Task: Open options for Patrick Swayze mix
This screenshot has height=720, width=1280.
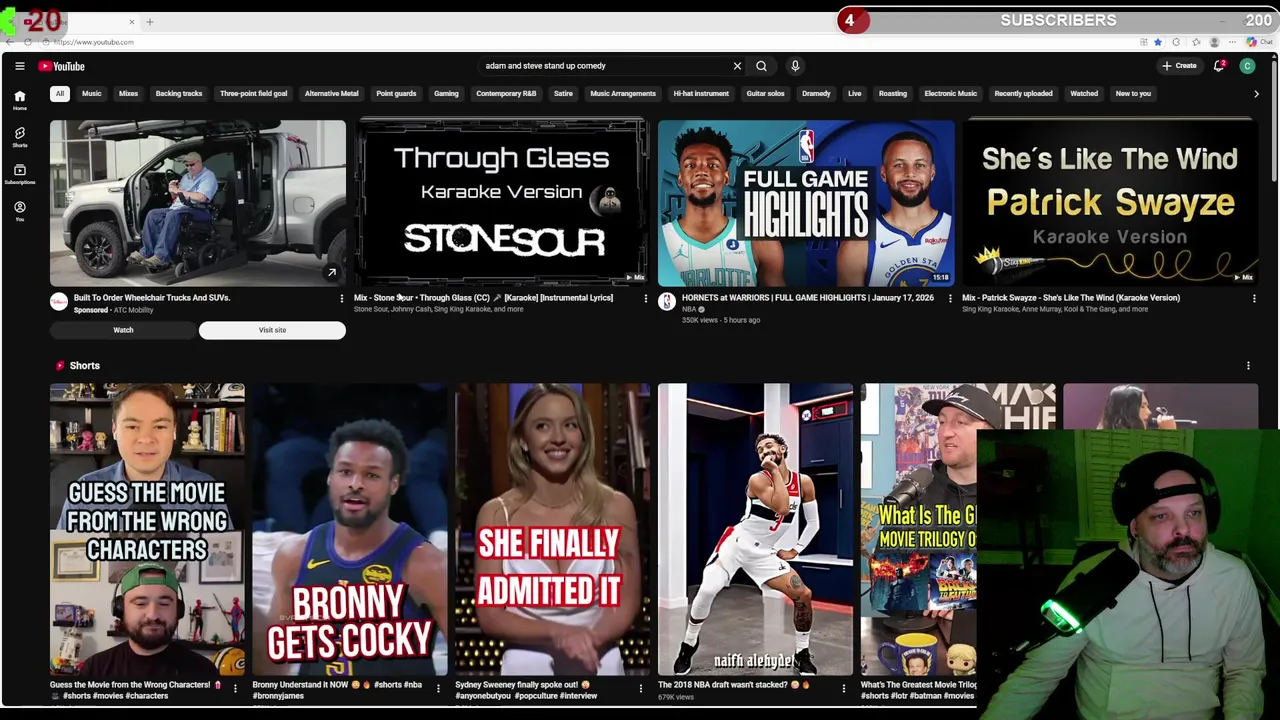Action: click(x=1253, y=298)
